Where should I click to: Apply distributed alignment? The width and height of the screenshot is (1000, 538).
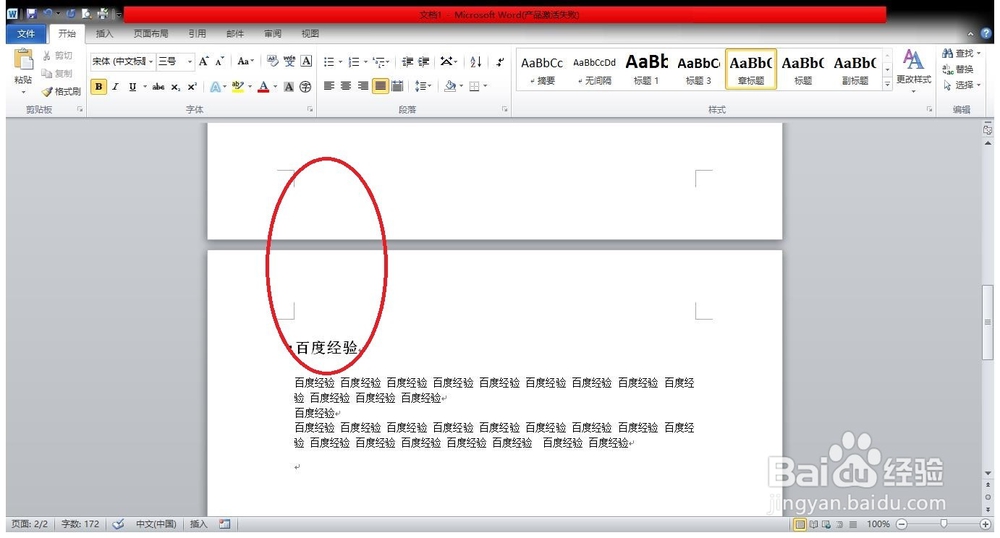tap(397, 86)
